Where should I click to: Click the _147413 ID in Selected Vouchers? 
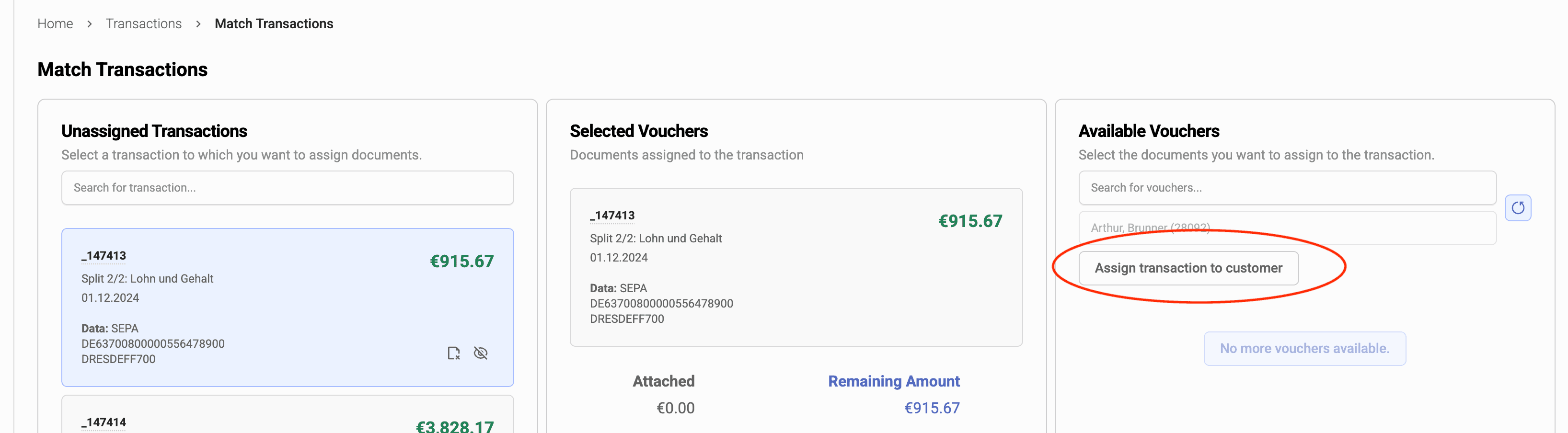coord(612,216)
